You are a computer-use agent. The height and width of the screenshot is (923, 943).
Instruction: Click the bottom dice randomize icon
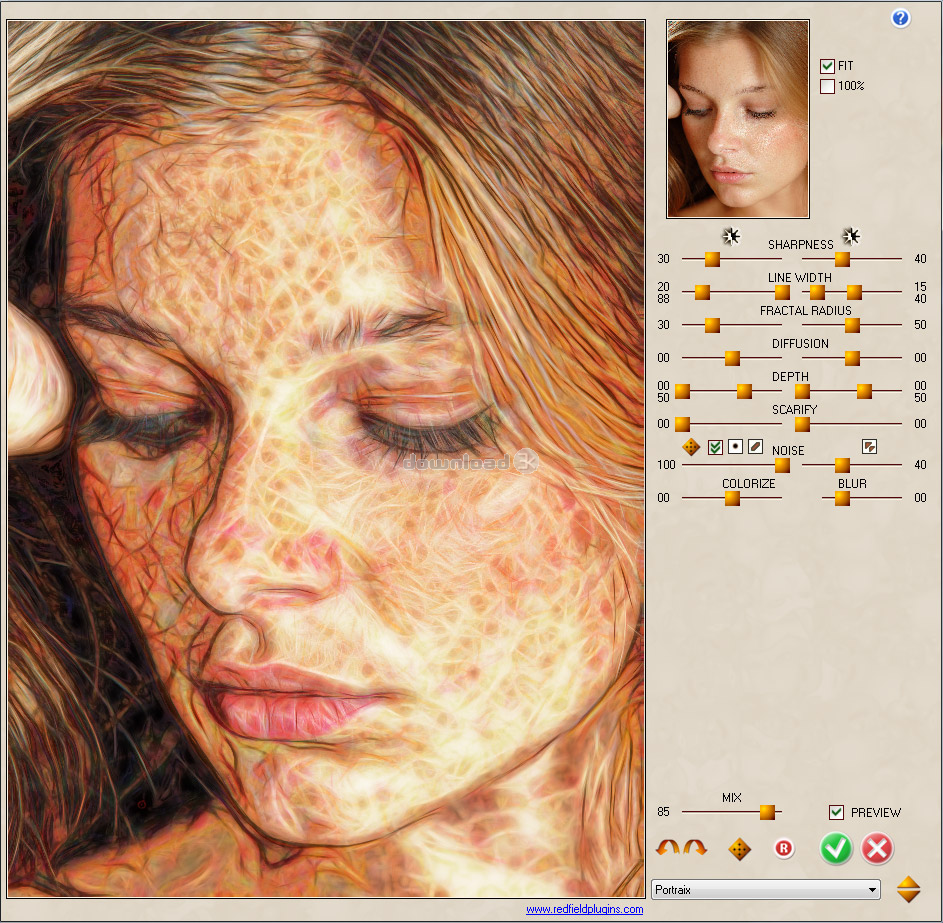coord(739,849)
